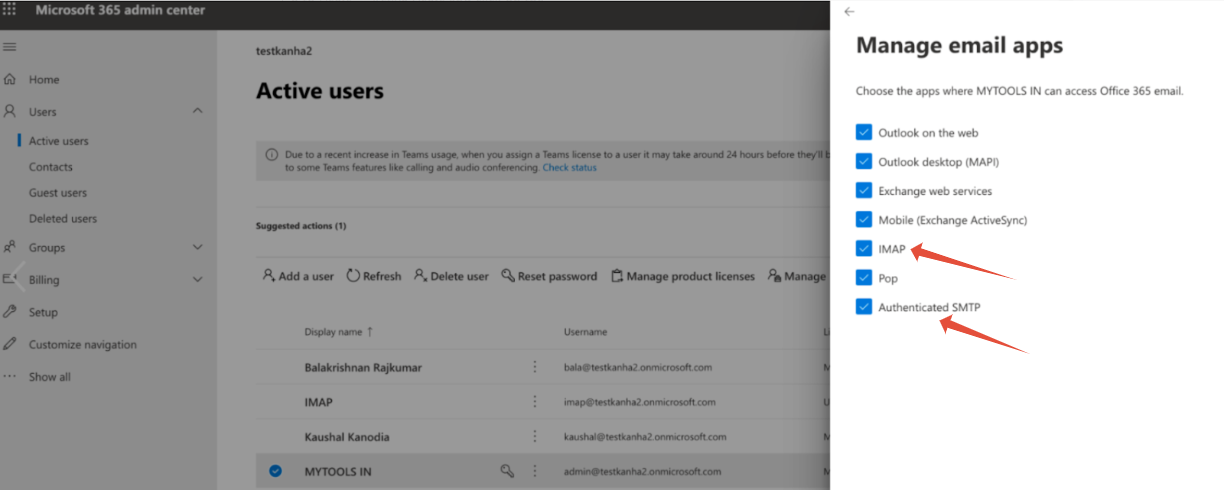Toggle the Authenticated SMTP checkbox

[864, 307]
